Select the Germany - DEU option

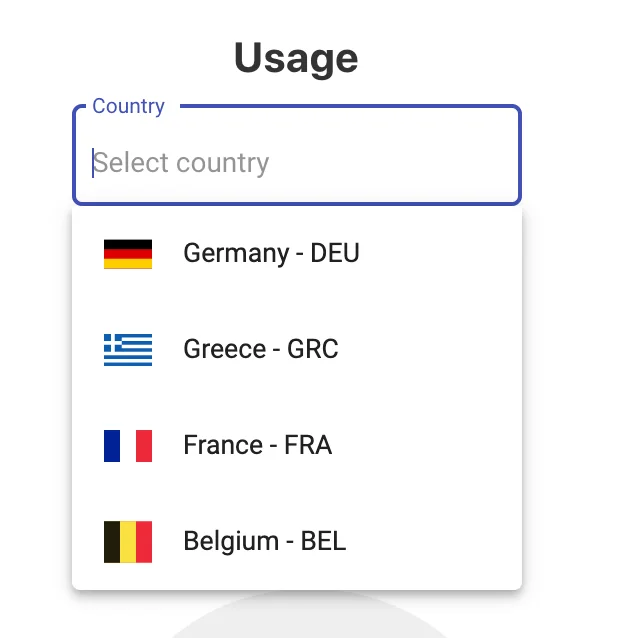point(297,254)
